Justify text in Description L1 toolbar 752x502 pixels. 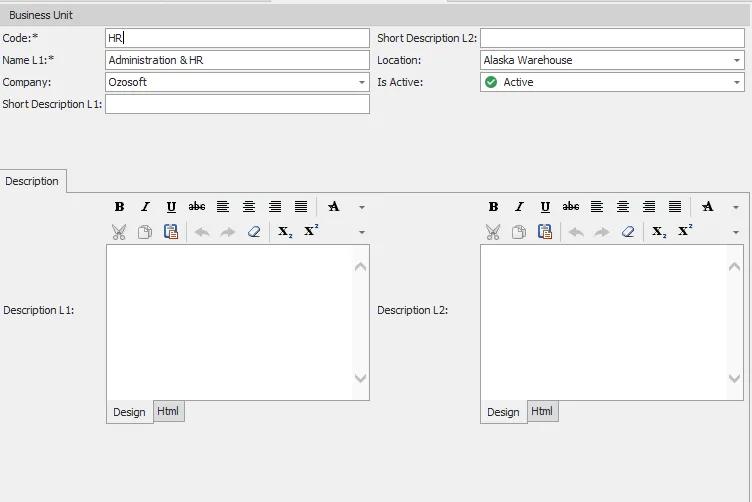pos(301,207)
